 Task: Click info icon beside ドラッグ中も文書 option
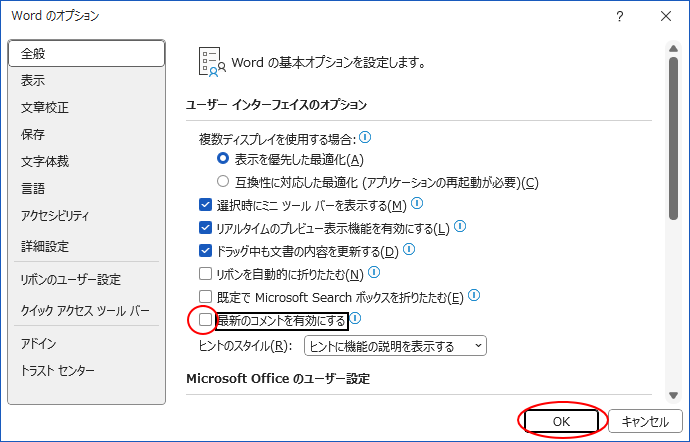point(409,249)
